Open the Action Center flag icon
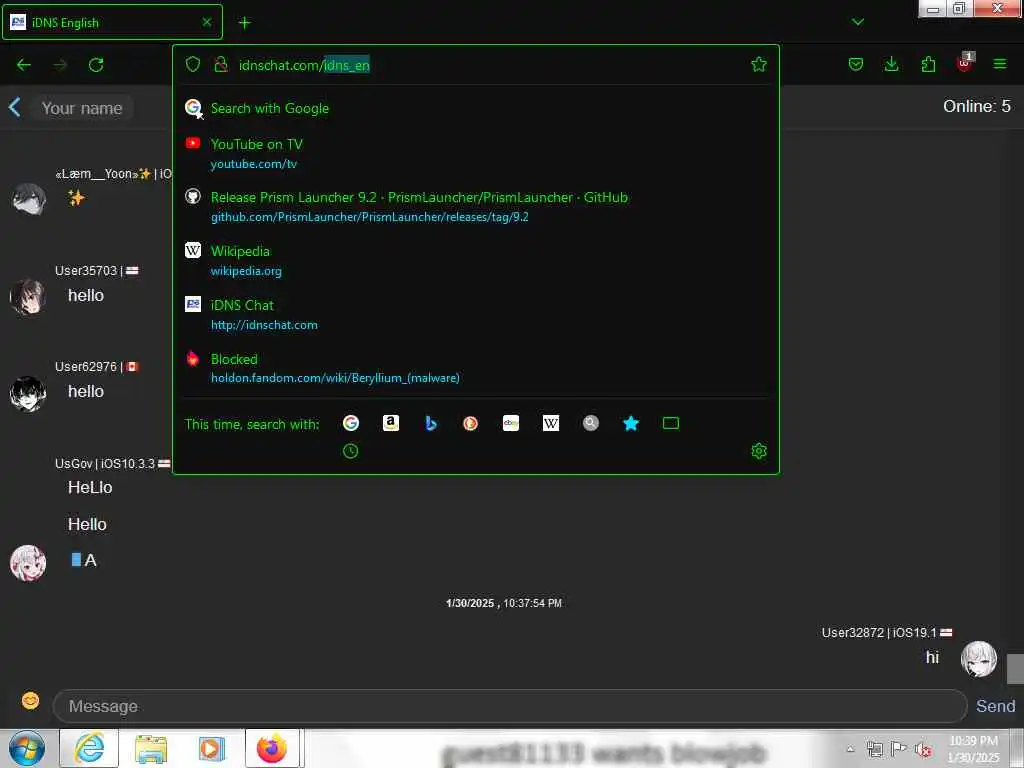1024x768 pixels. click(899, 749)
